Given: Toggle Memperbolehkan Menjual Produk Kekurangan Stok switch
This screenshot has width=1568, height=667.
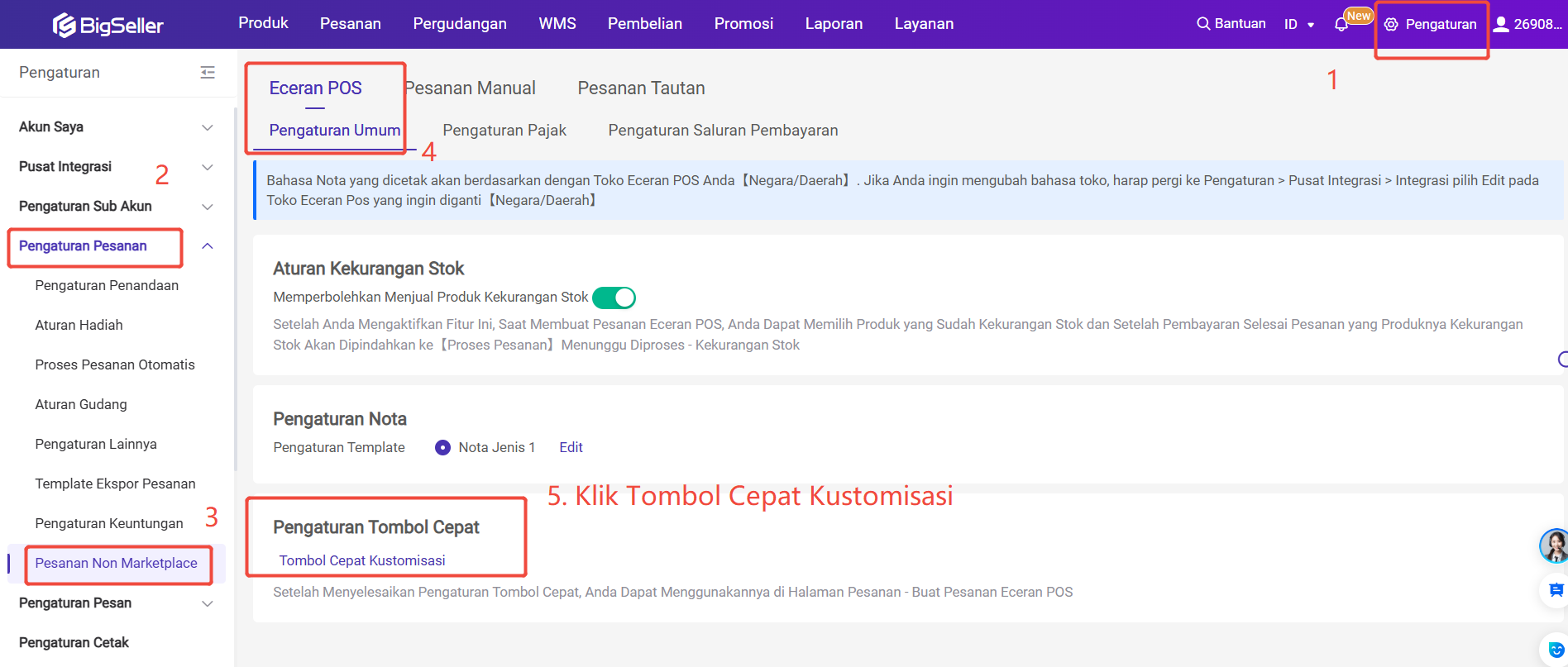Looking at the screenshot, I should (x=614, y=298).
